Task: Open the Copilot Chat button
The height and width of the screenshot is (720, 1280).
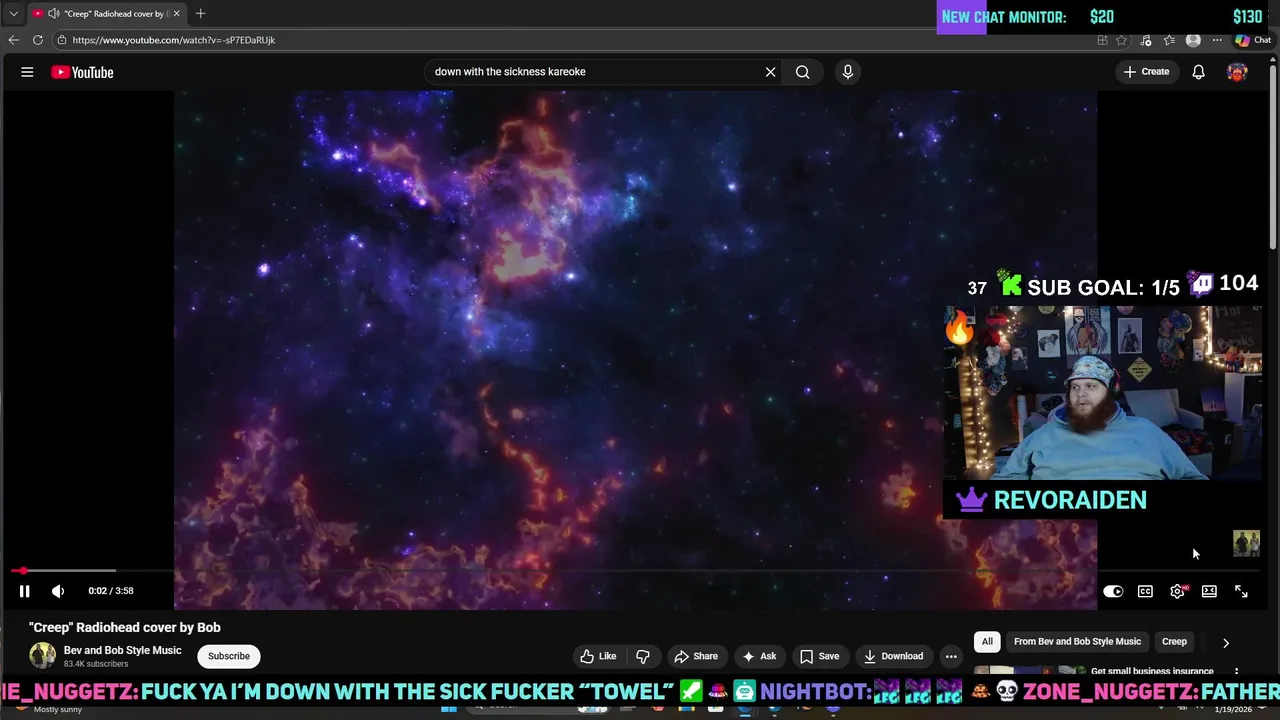Action: [x=1253, y=40]
